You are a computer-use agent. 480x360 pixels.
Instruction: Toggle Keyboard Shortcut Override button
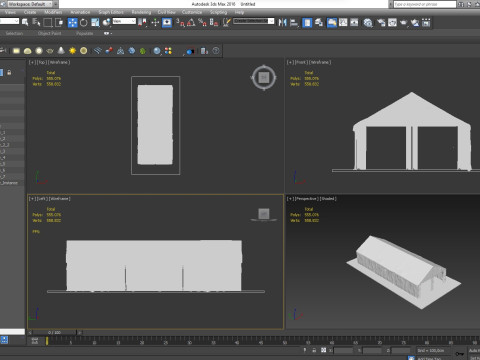(x=167, y=22)
